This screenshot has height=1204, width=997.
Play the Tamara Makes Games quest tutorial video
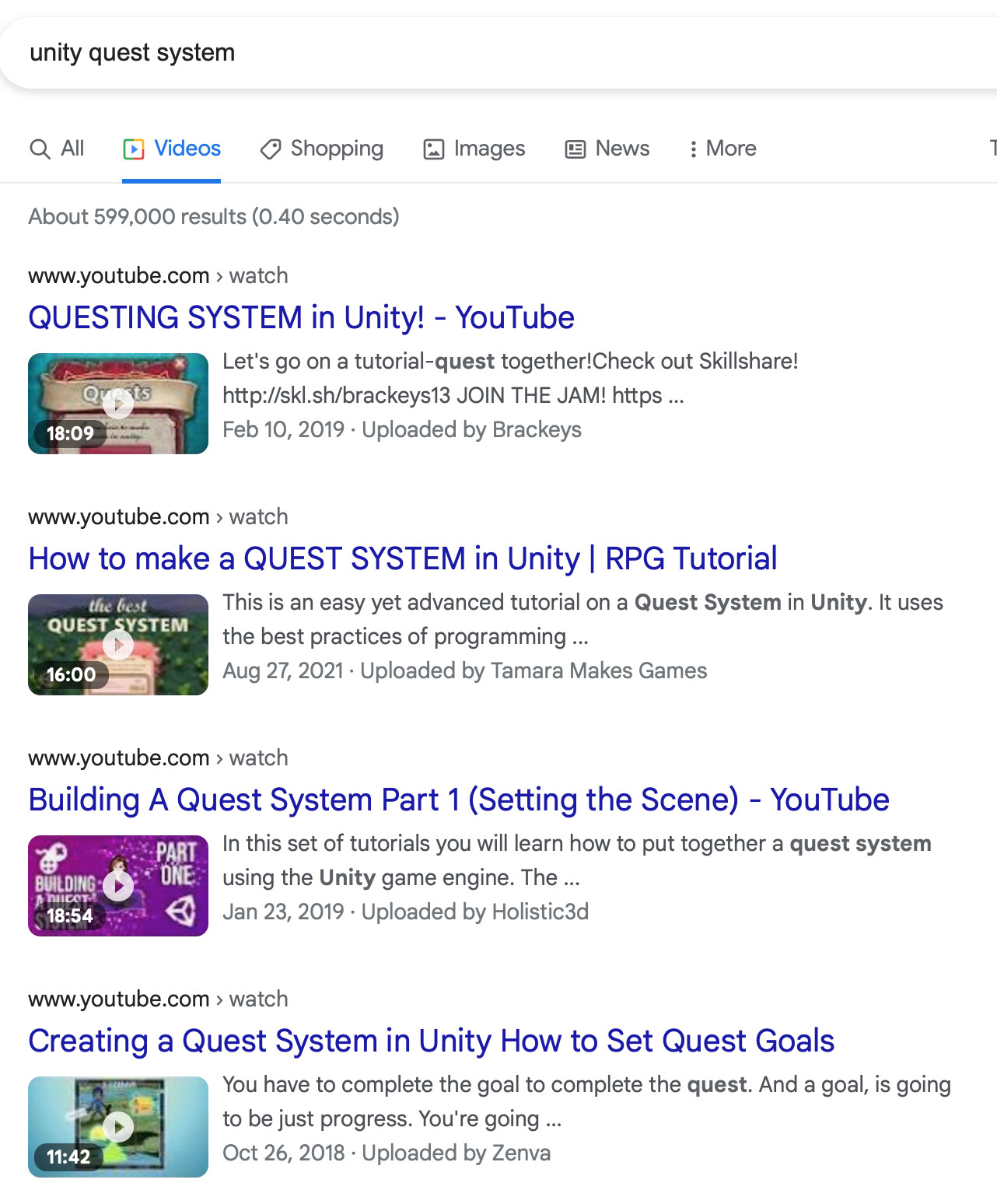pyautogui.click(x=117, y=644)
